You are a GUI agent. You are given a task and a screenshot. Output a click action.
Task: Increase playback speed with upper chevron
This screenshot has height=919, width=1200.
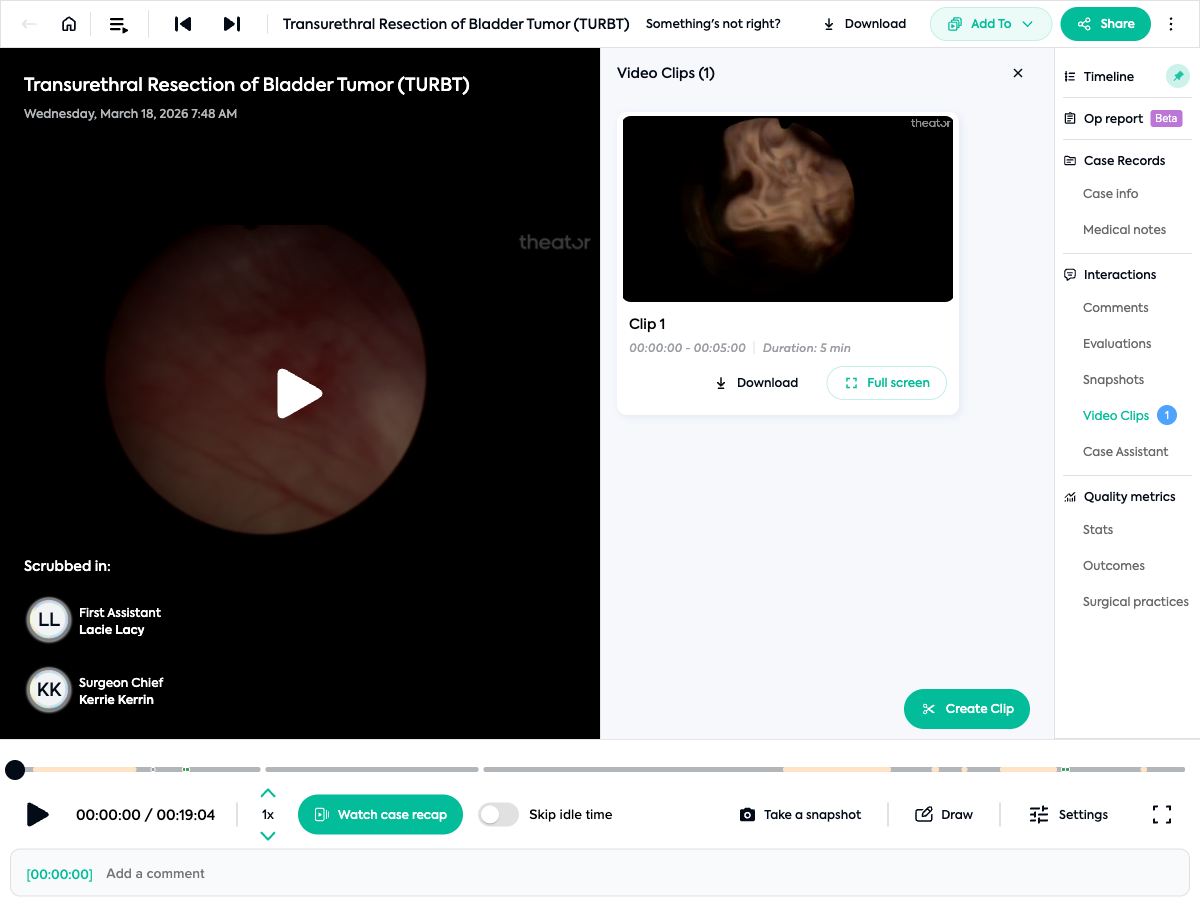click(267, 791)
